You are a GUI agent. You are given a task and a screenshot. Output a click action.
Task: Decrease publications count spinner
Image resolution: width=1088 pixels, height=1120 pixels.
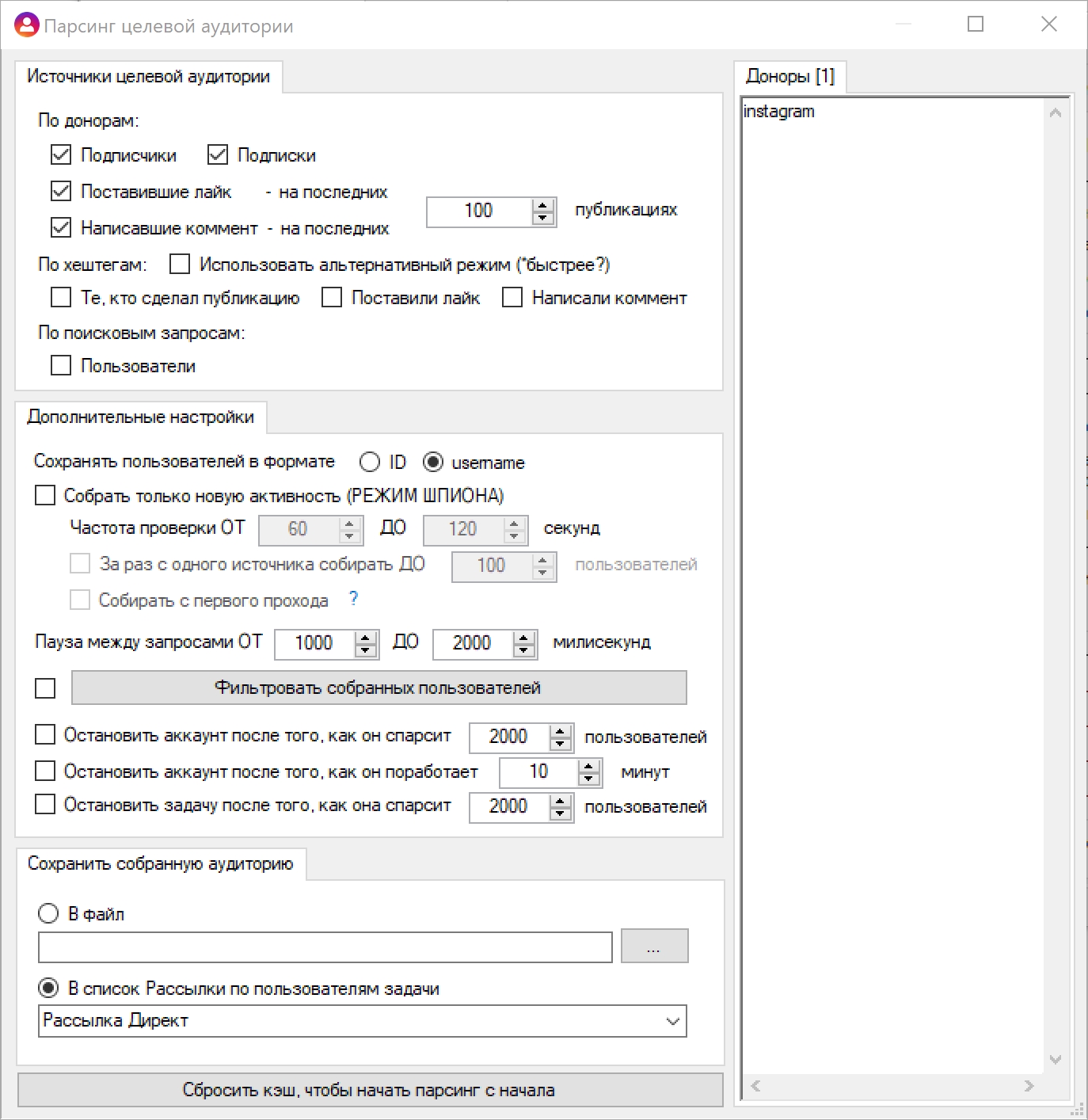(542, 219)
